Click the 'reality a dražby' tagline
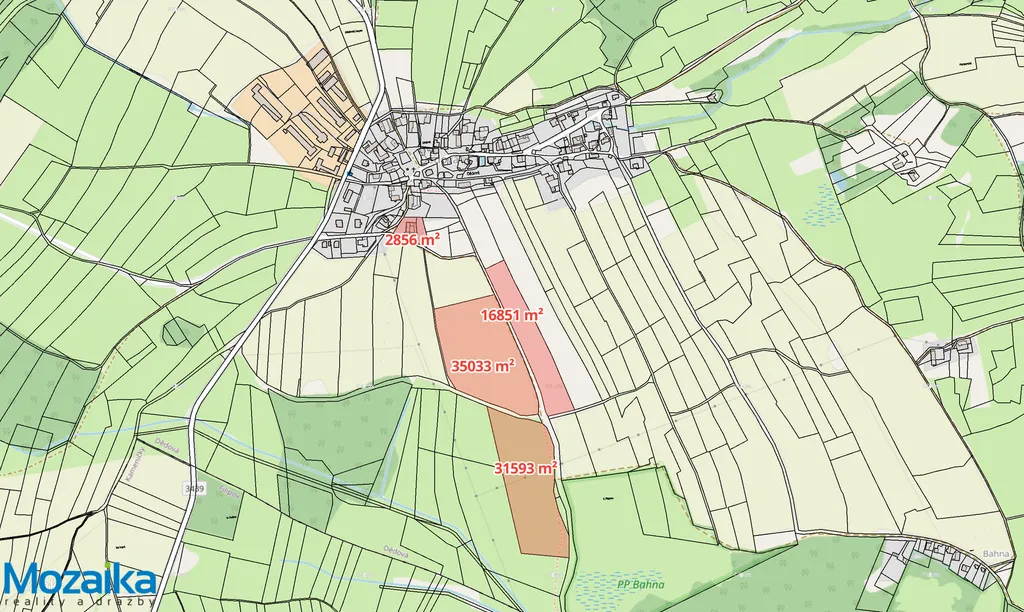1024x612 pixels. pos(79,603)
